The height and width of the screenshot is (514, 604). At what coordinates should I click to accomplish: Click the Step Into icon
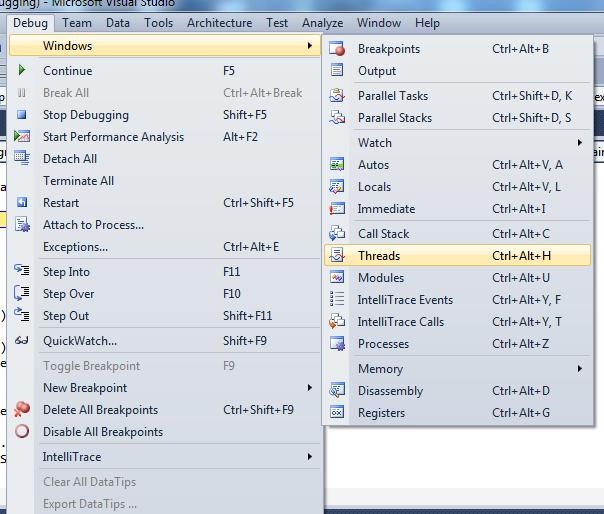click(22, 270)
